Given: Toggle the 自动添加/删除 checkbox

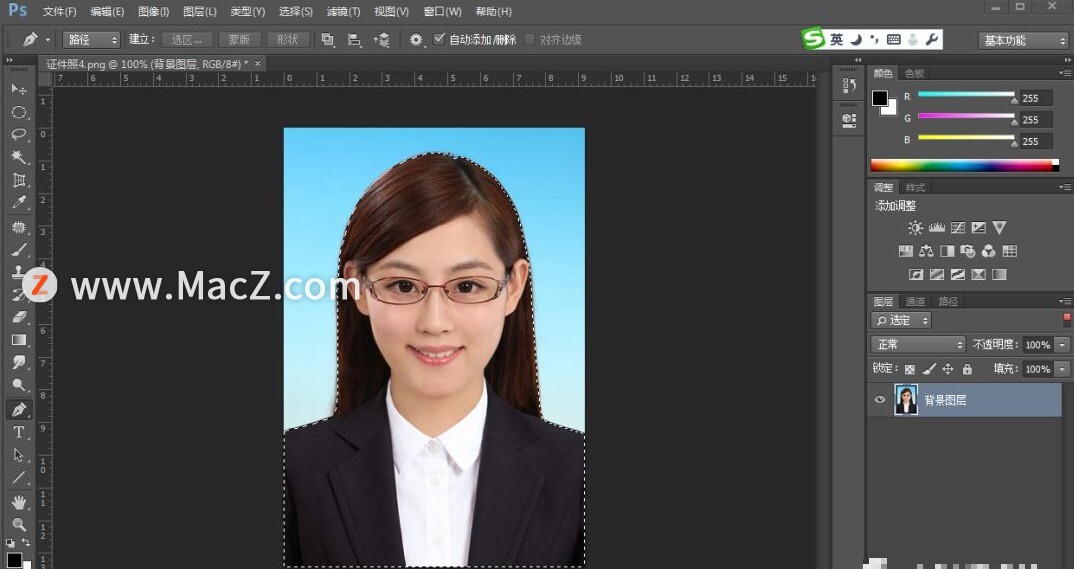Looking at the screenshot, I should (x=439, y=39).
